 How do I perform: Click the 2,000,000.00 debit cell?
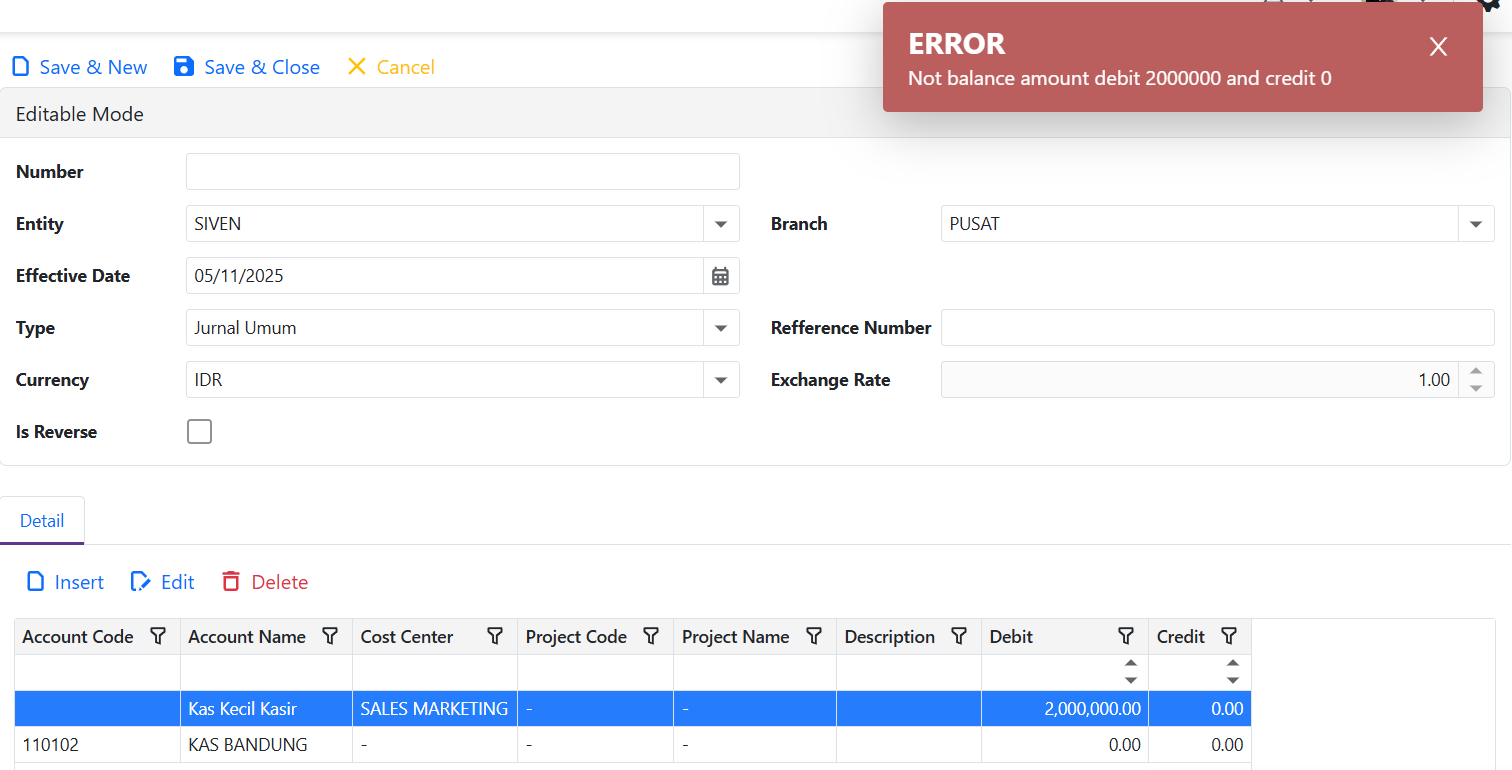pyautogui.click(x=1065, y=709)
